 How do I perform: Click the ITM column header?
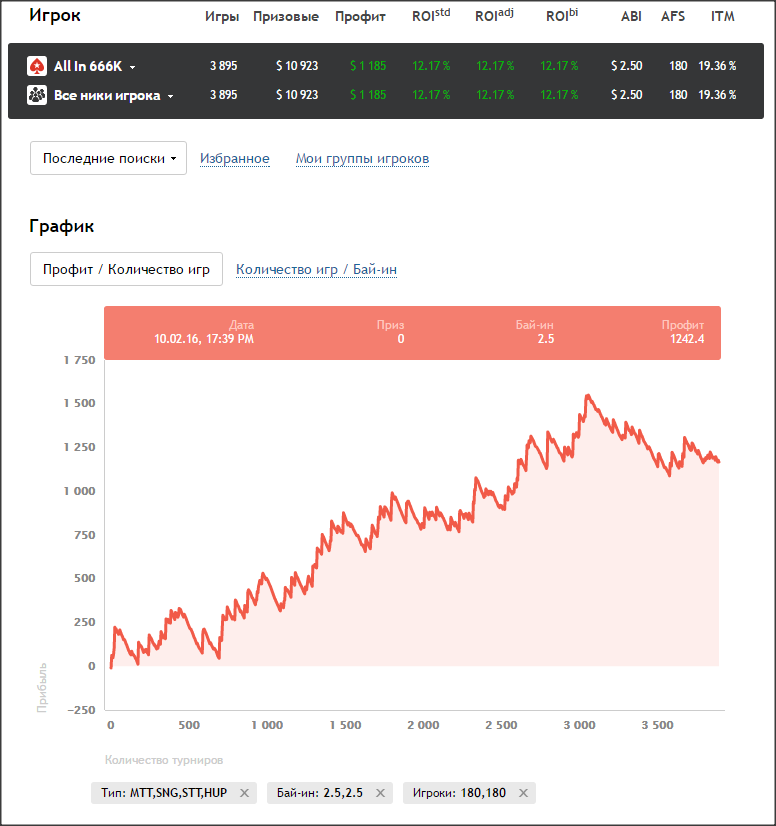723,16
